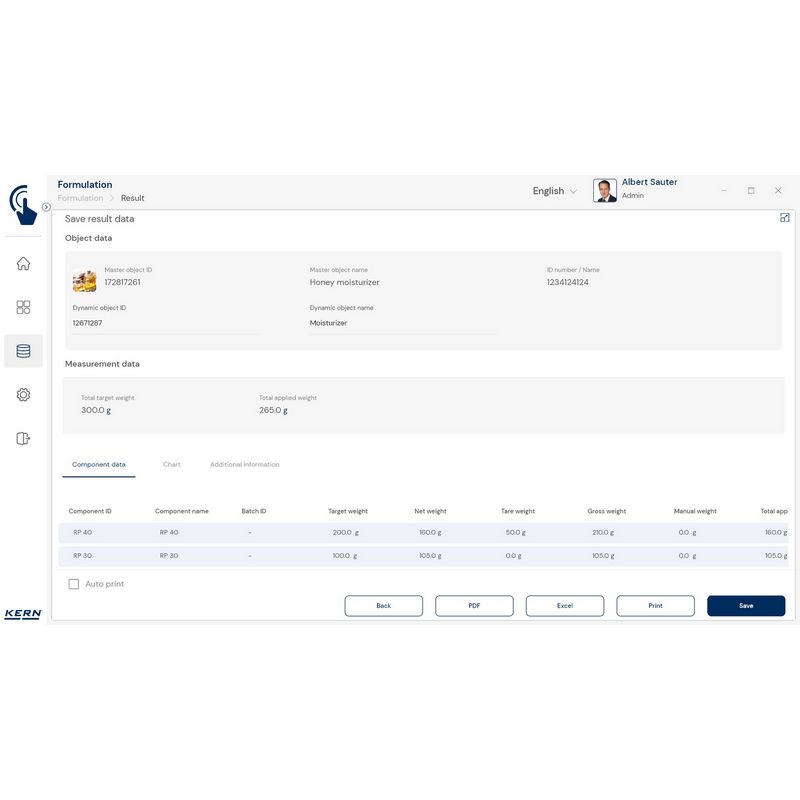Click the touch-hand application logo
800x800 pixels.
[x=23, y=205]
